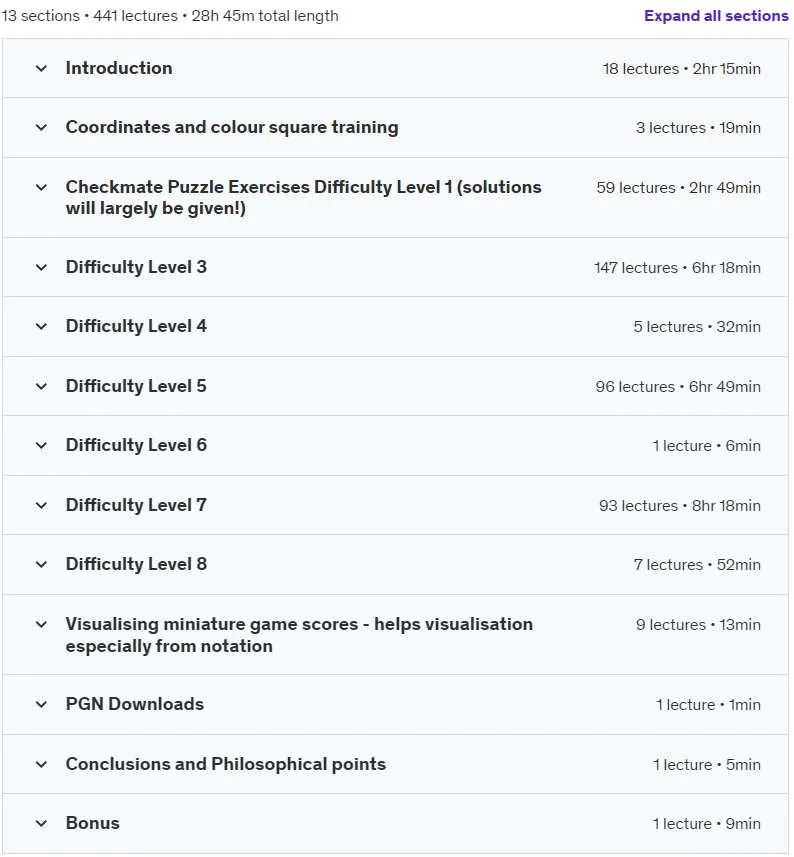Click chevron beside Conclusions and Philosophical points
This screenshot has width=794, height=857.
point(41,765)
